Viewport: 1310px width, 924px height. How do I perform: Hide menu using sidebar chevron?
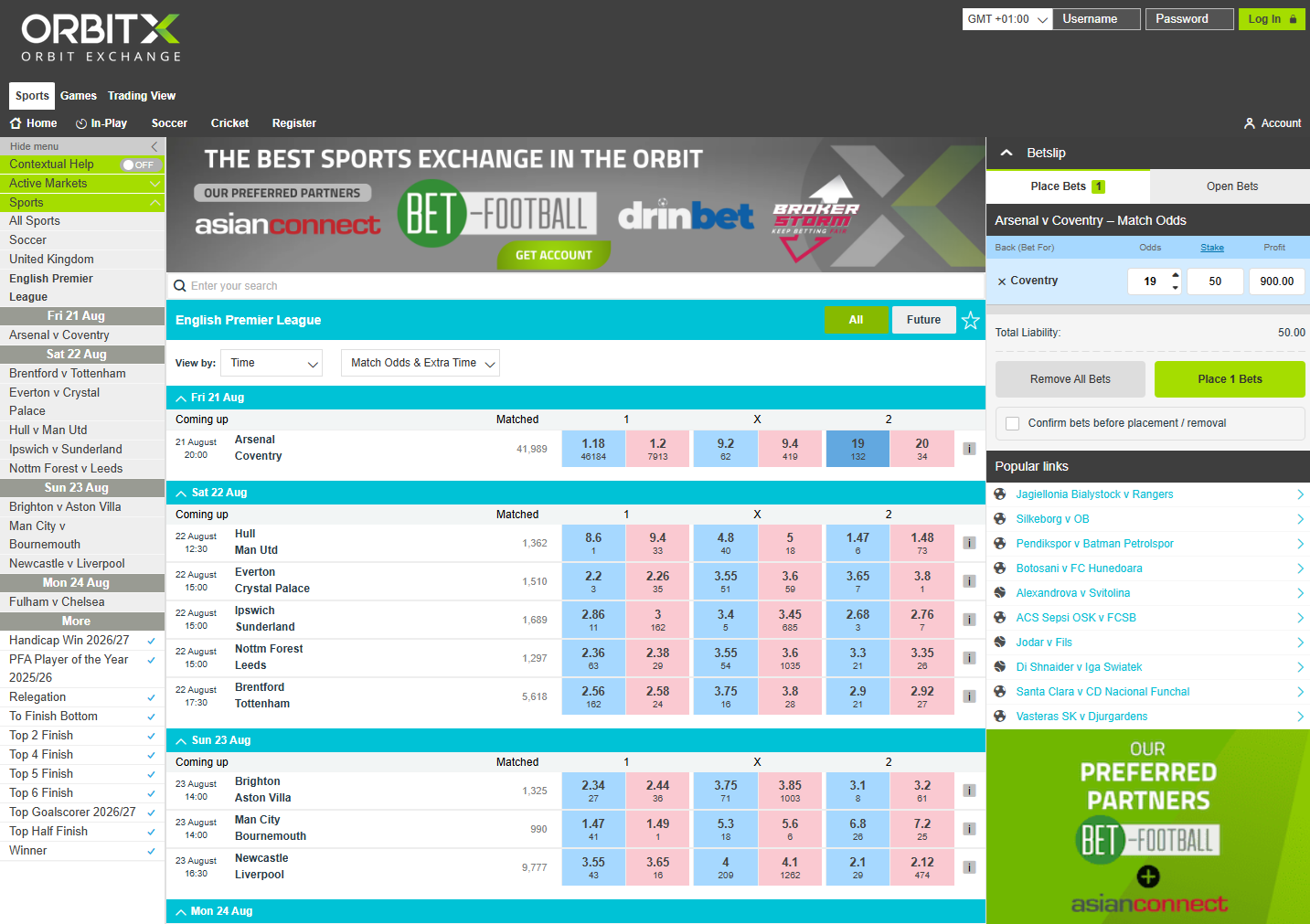pyautogui.click(x=154, y=146)
